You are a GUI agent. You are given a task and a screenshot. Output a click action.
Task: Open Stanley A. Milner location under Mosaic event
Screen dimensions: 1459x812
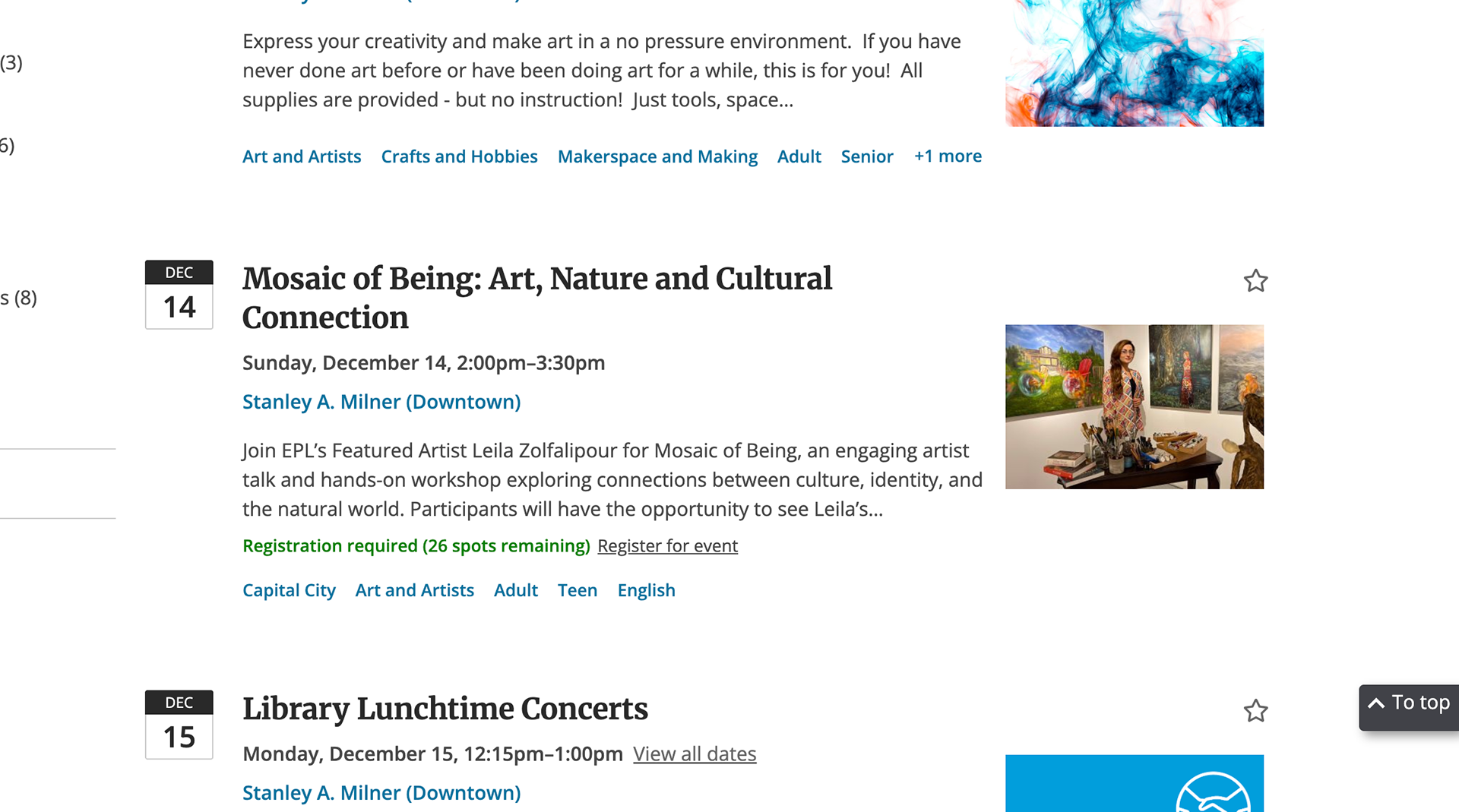381,402
